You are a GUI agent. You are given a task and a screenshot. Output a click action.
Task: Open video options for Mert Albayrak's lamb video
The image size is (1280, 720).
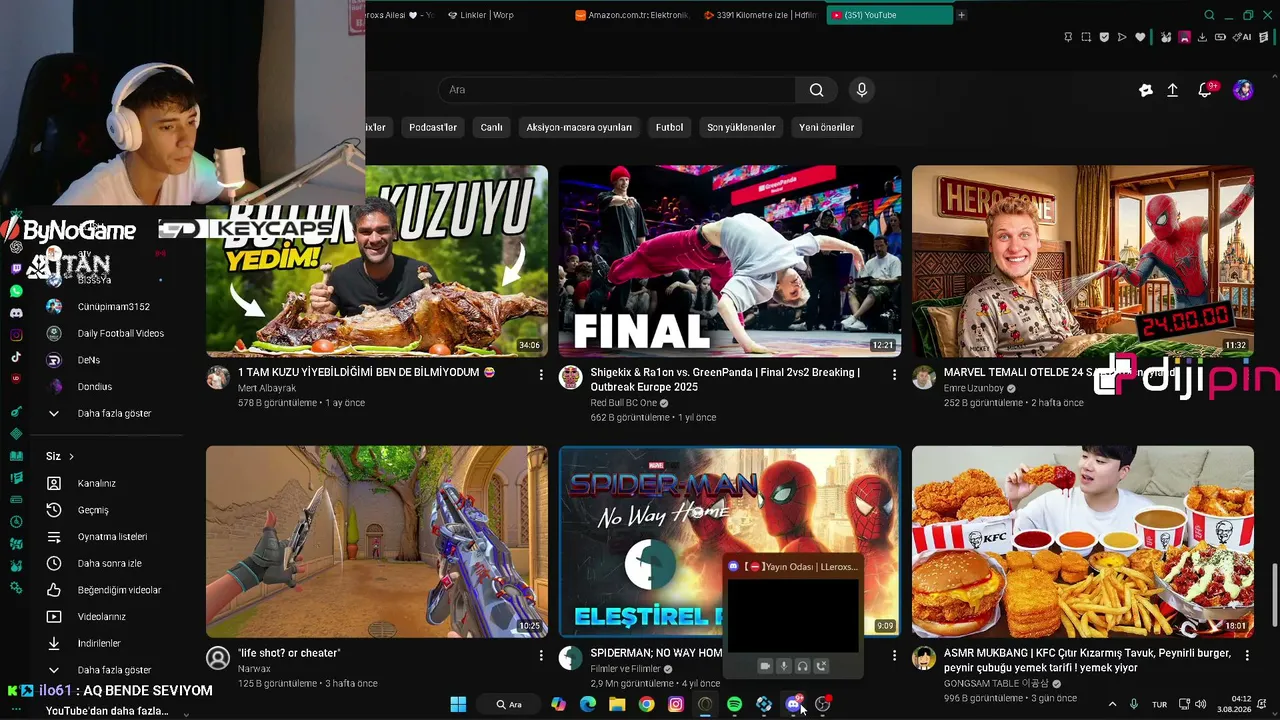541,374
